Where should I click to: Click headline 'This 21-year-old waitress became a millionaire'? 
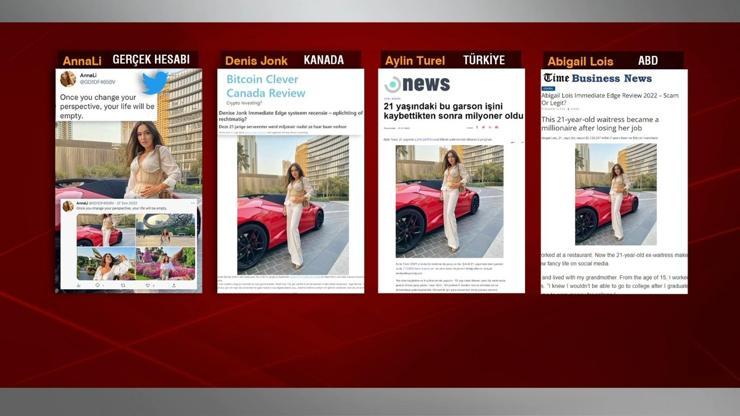point(600,124)
